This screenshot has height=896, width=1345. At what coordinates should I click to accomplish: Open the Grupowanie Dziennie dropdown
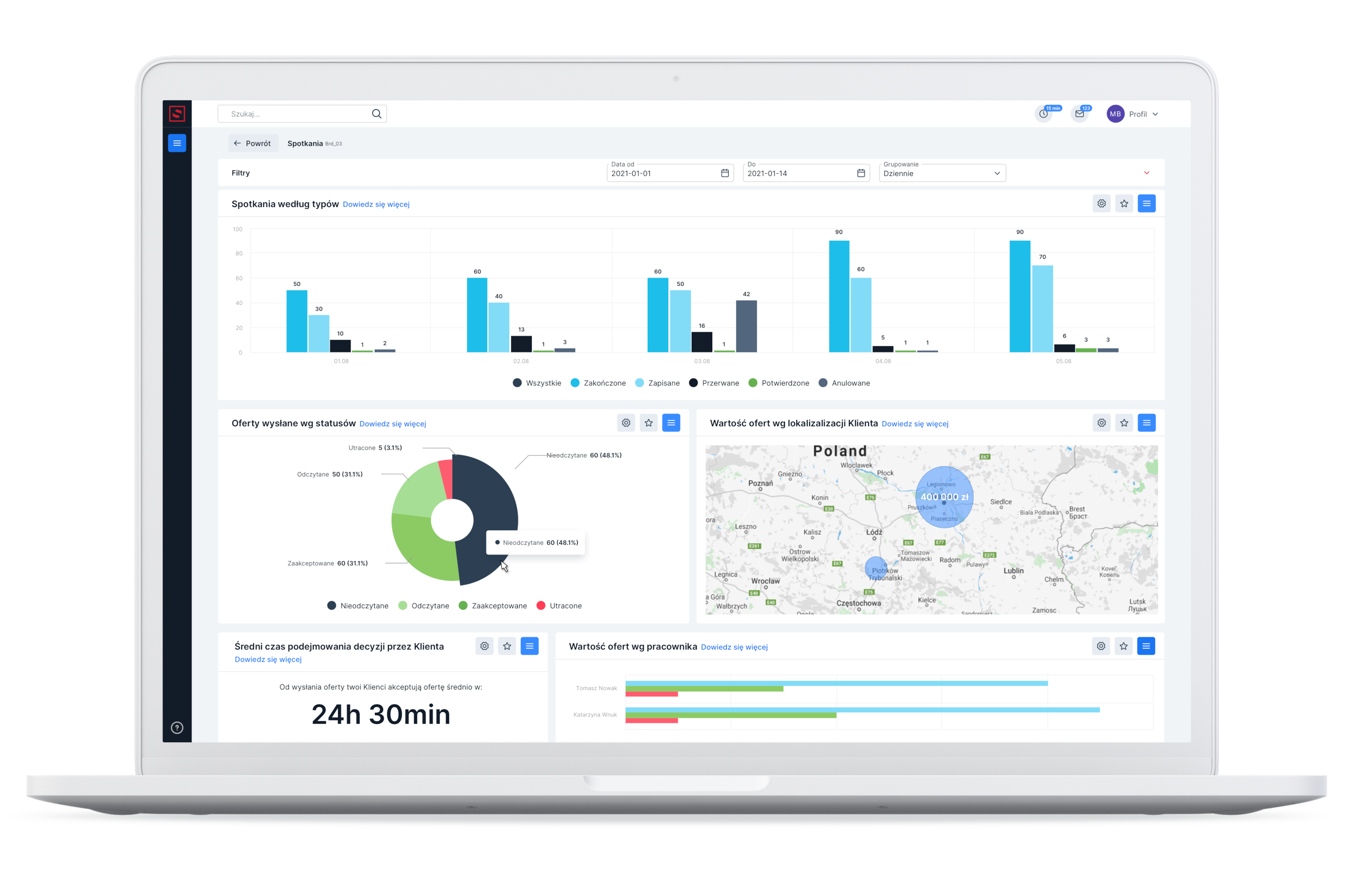tap(942, 173)
